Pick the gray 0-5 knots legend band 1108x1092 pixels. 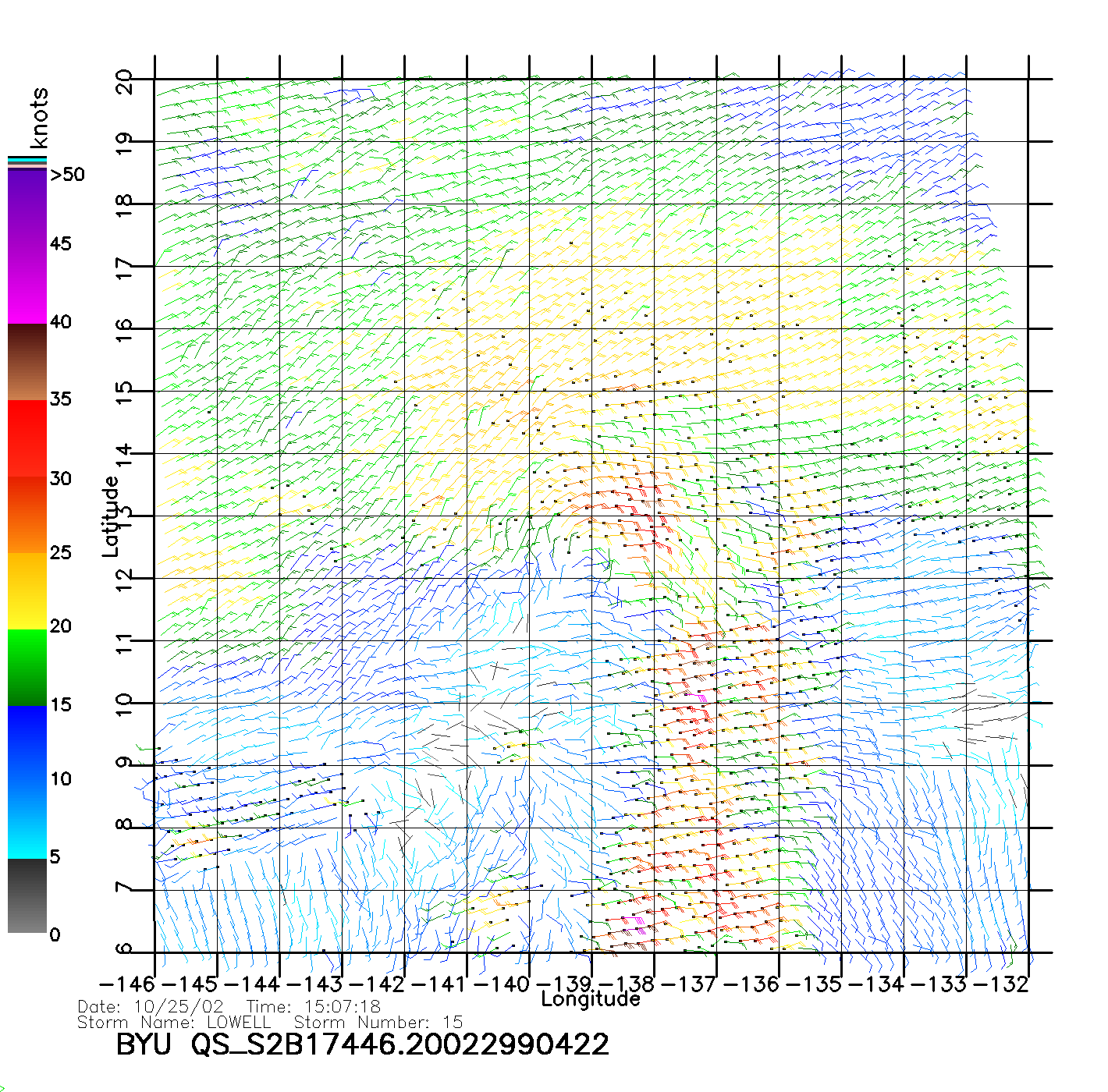tap(27, 895)
